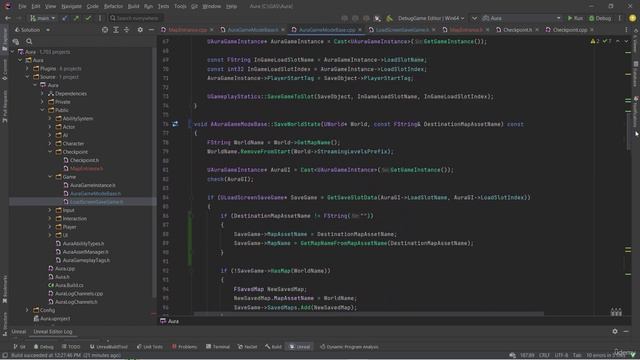640x360 pixels.
Task: Switch to LoadScreenSaveGame.h tab
Action: [x=402, y=30]
